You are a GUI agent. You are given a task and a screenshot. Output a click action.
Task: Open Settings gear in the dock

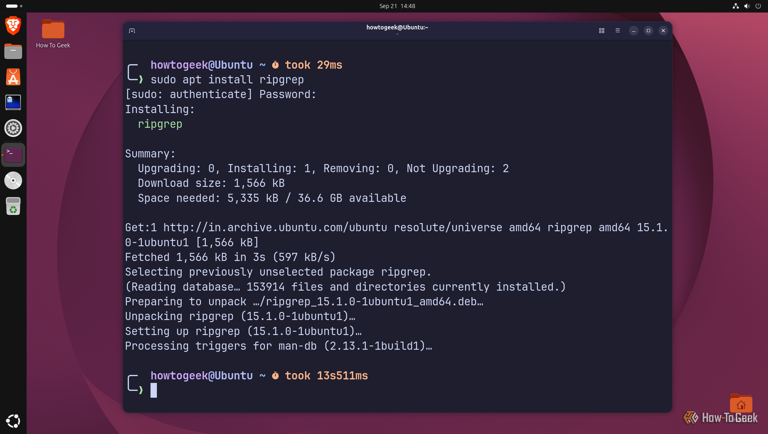13,128
